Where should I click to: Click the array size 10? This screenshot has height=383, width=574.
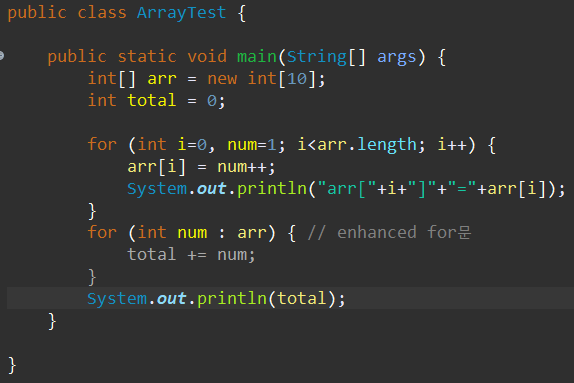click(x=297, y=79)
